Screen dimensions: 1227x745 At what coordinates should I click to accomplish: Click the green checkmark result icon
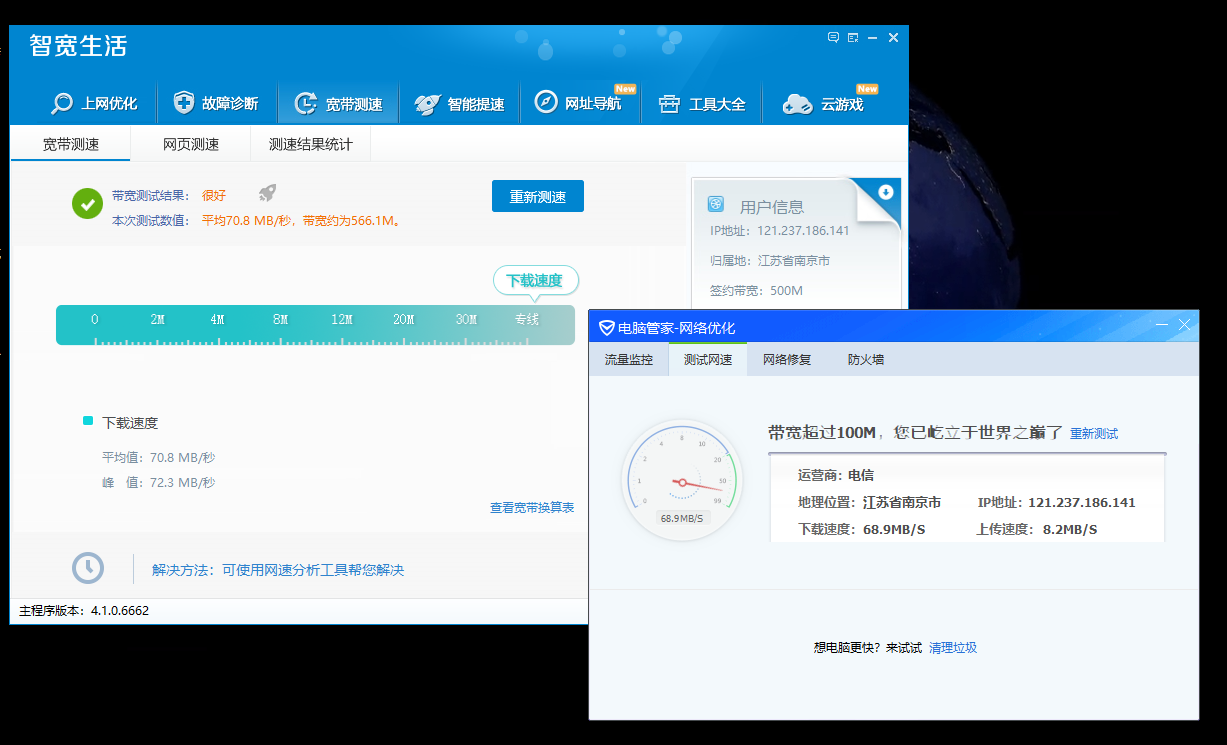tap(87, 203)
